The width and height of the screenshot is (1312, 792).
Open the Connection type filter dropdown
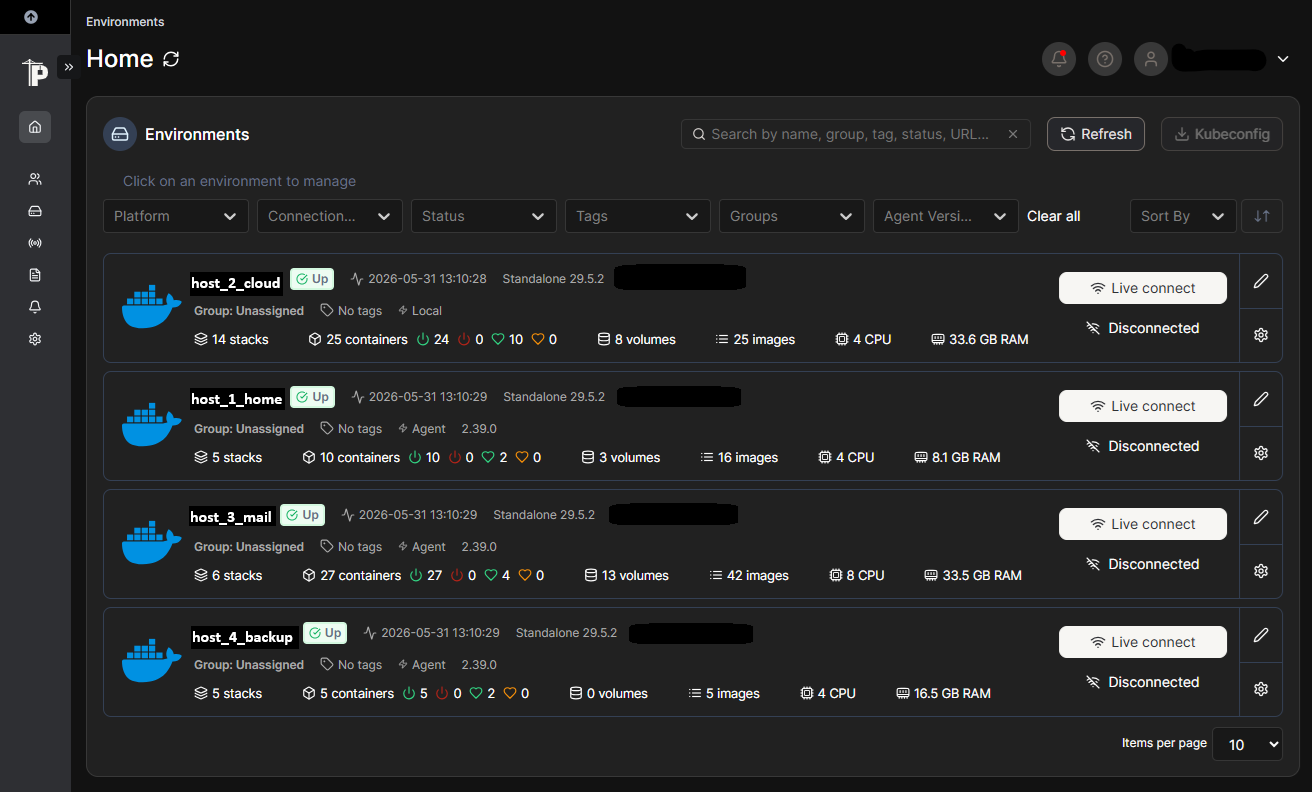[330, 216]
